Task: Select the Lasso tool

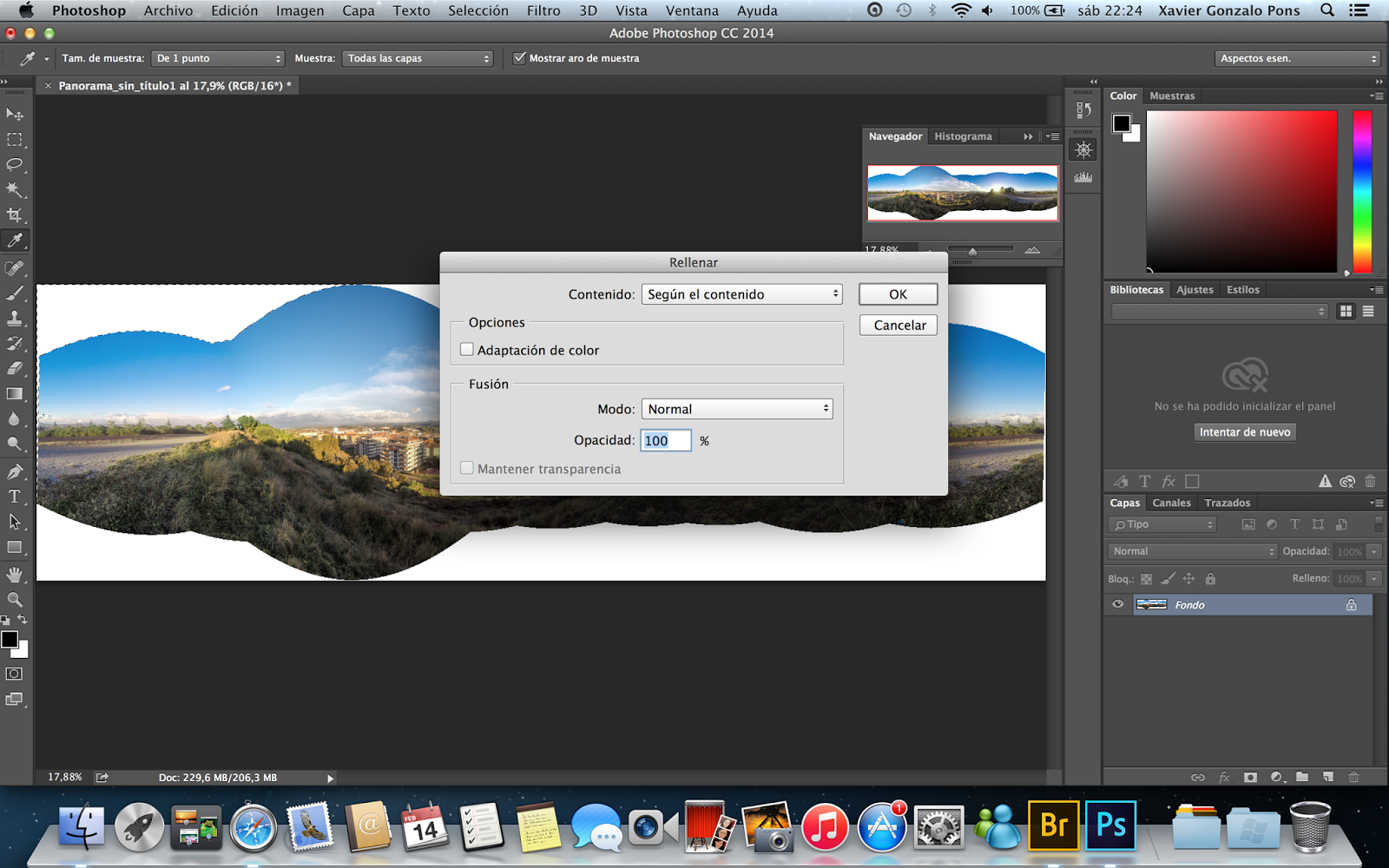Action: pos(15,165)
